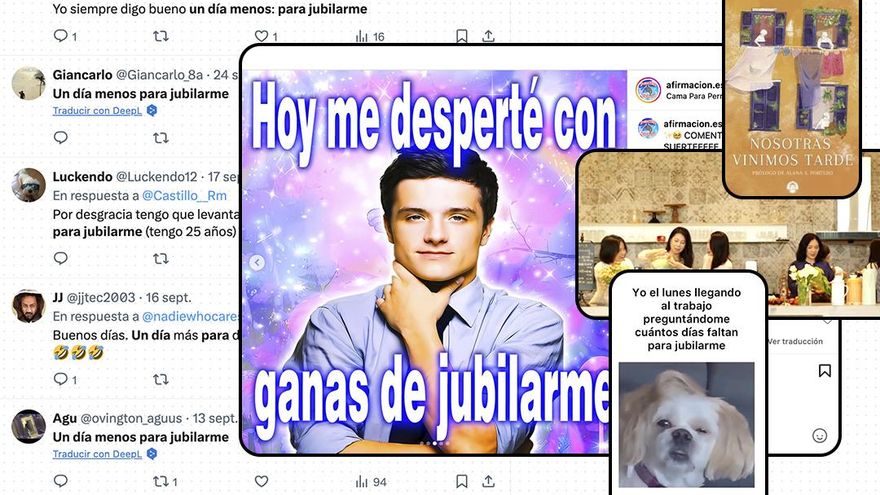Open Agu's profile avatar

click(29, 427)
